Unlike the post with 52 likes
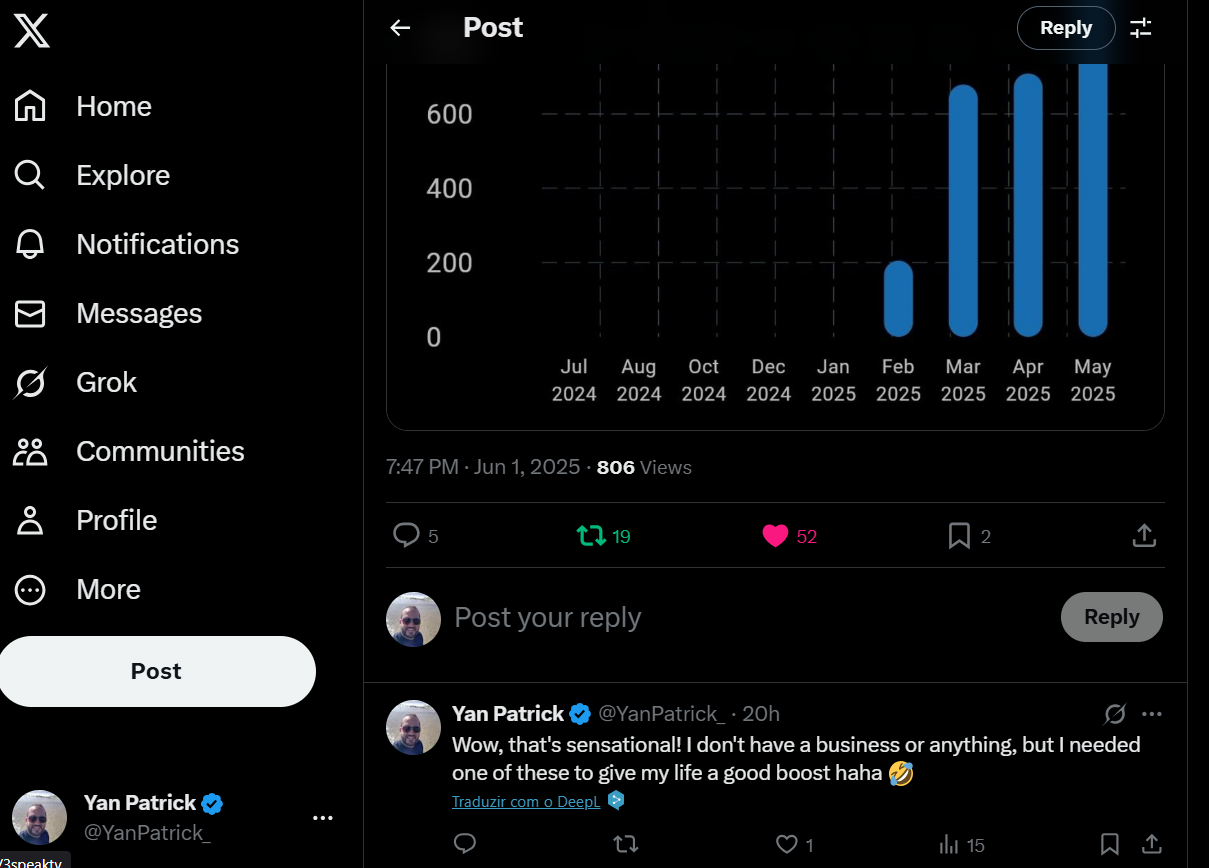Screen dimensions: 1209x868 pyautogui.click(x=775, y=536)
